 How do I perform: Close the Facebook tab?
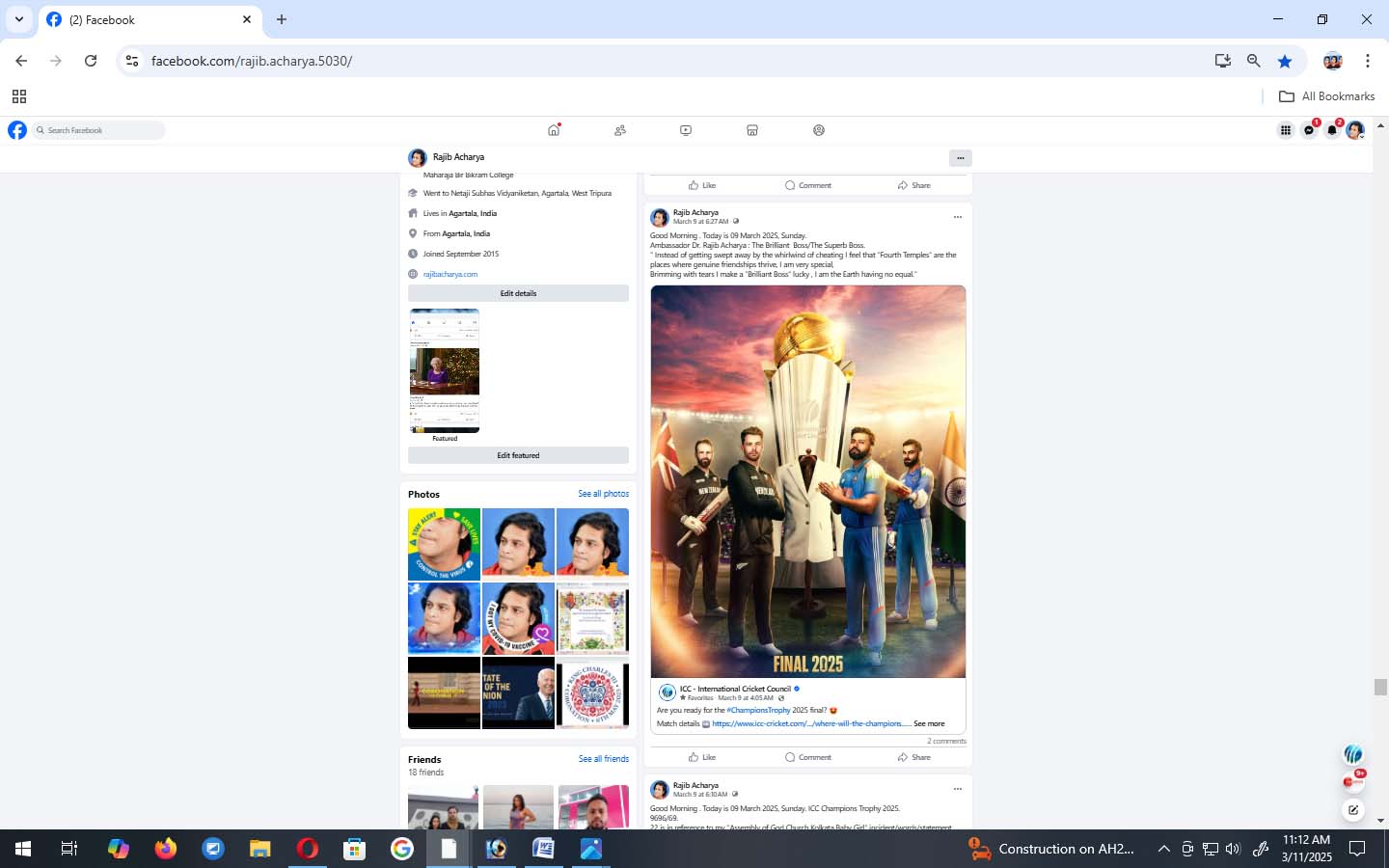click(247, 19)
